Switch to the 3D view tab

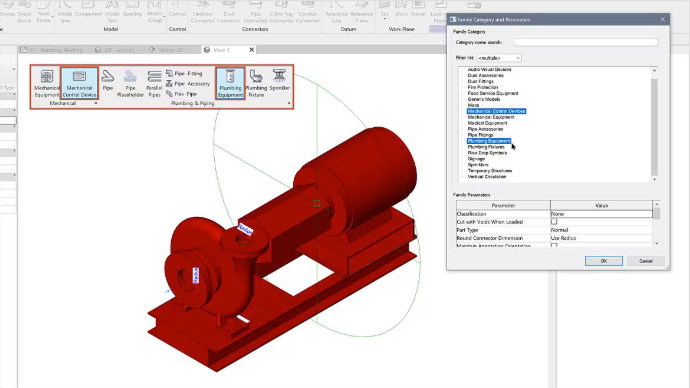click(x=115, y=50)
